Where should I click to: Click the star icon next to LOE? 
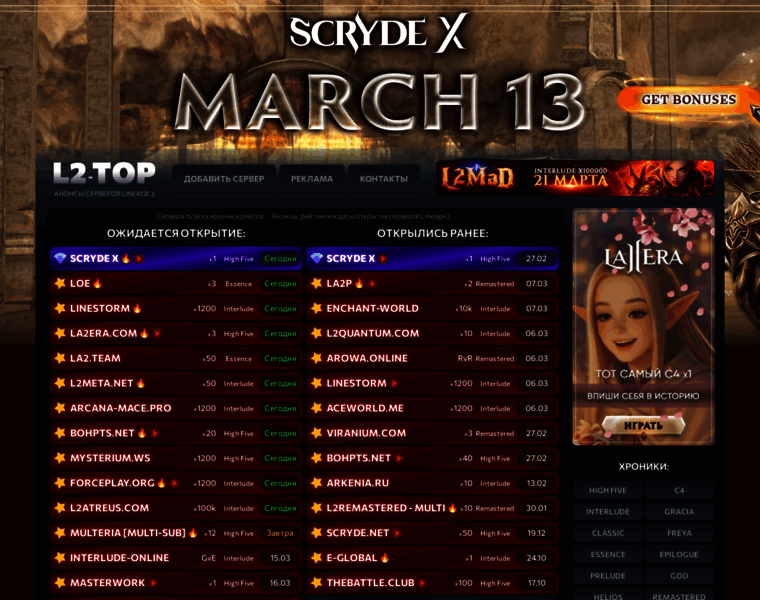pyautogui.click(x=60, y=283)
